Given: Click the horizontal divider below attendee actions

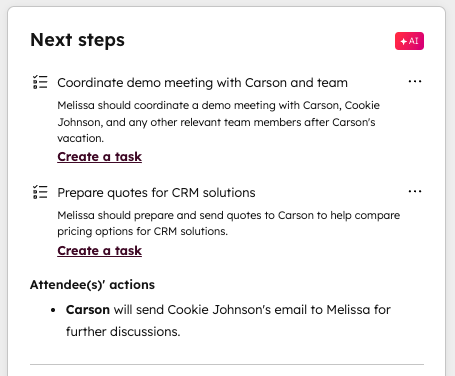Looking at the screenshot, I should click(227, 364).
